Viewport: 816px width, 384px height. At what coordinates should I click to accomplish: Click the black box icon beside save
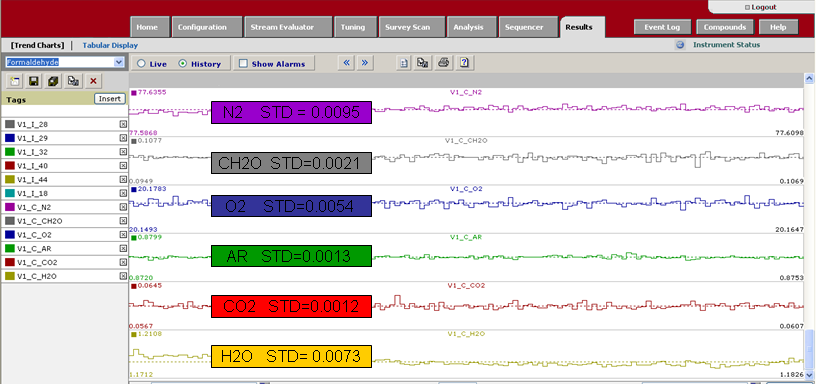coord(54,81)
